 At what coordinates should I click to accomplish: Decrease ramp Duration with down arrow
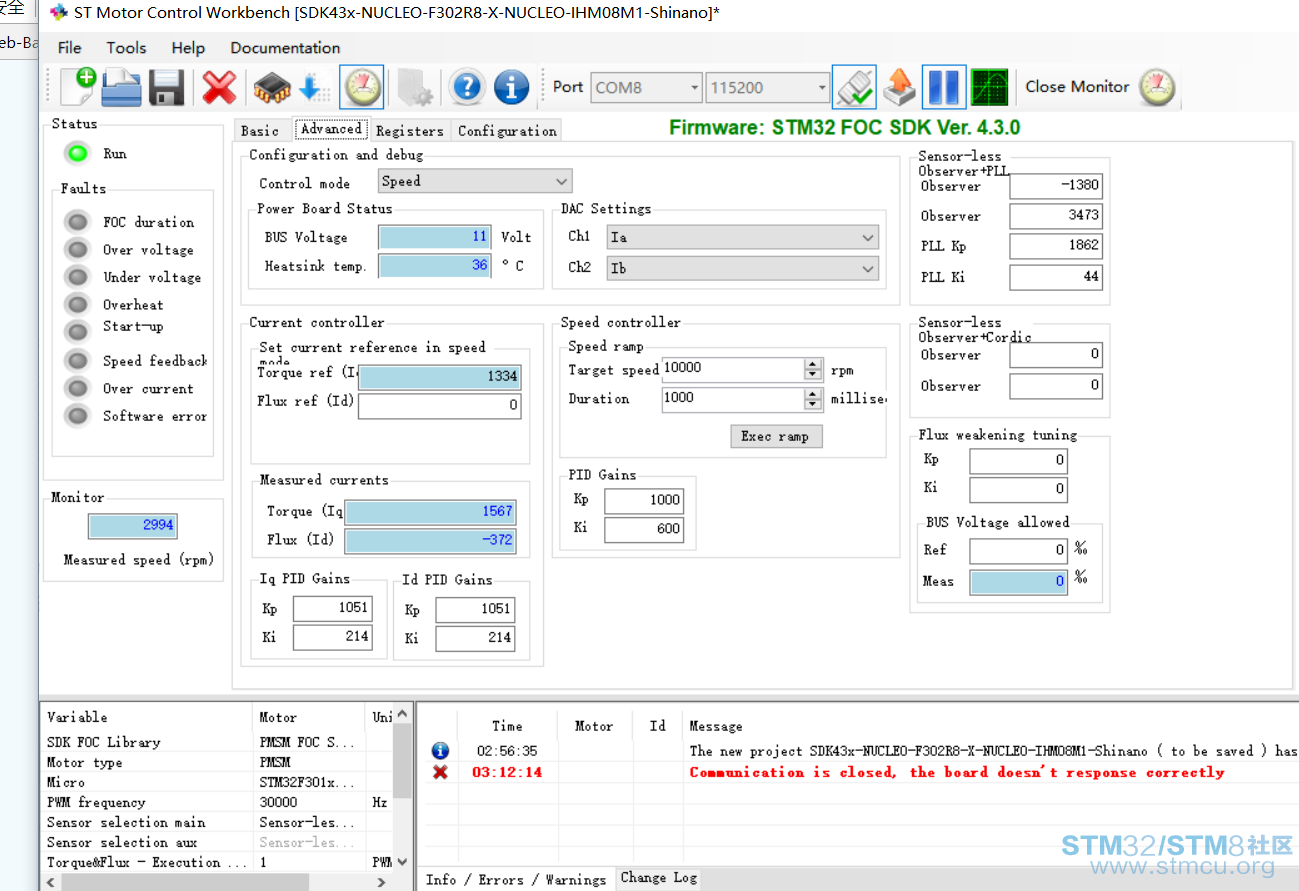pyautogui.click(x=813, y=404)
